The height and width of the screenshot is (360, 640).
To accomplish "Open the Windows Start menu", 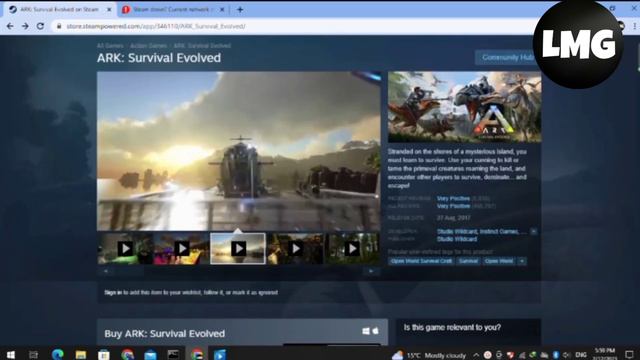I will coord(11,355).
